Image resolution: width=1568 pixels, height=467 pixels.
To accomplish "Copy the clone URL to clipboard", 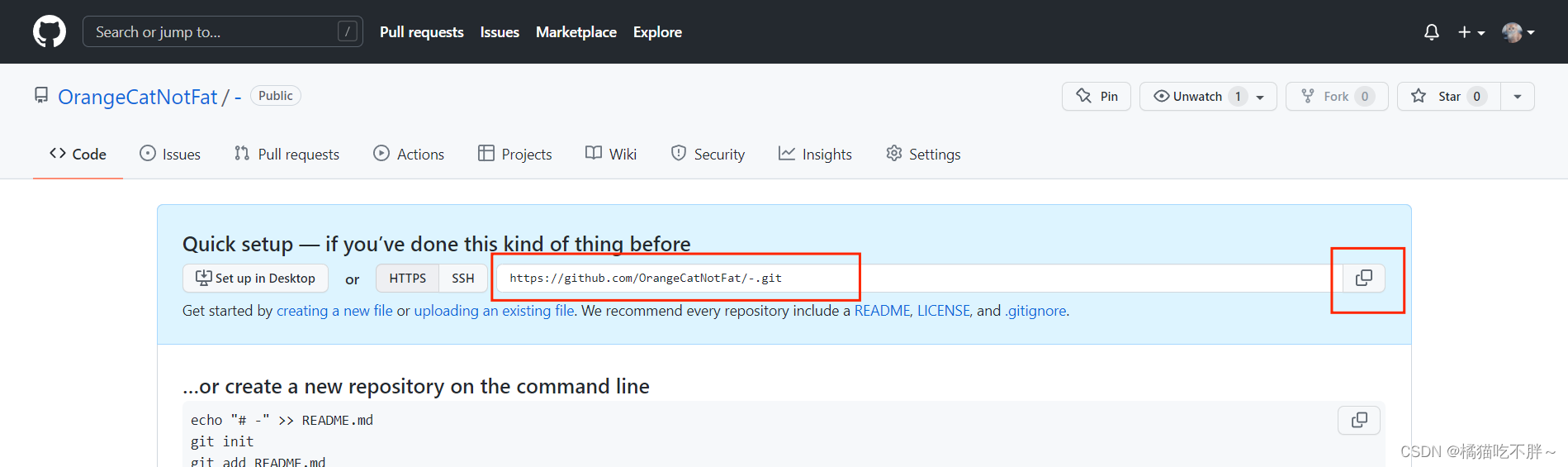I will (x=1364, y=278).
